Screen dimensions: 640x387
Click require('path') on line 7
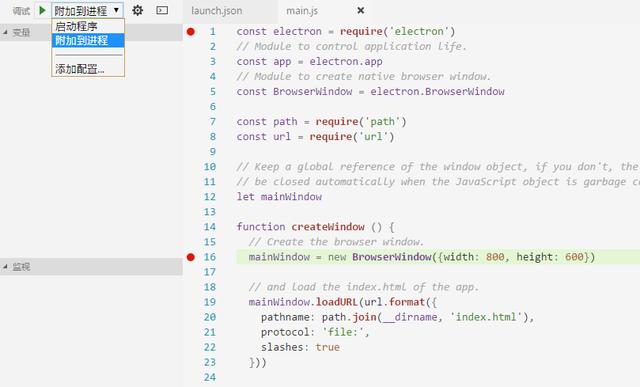coord(361,122)
